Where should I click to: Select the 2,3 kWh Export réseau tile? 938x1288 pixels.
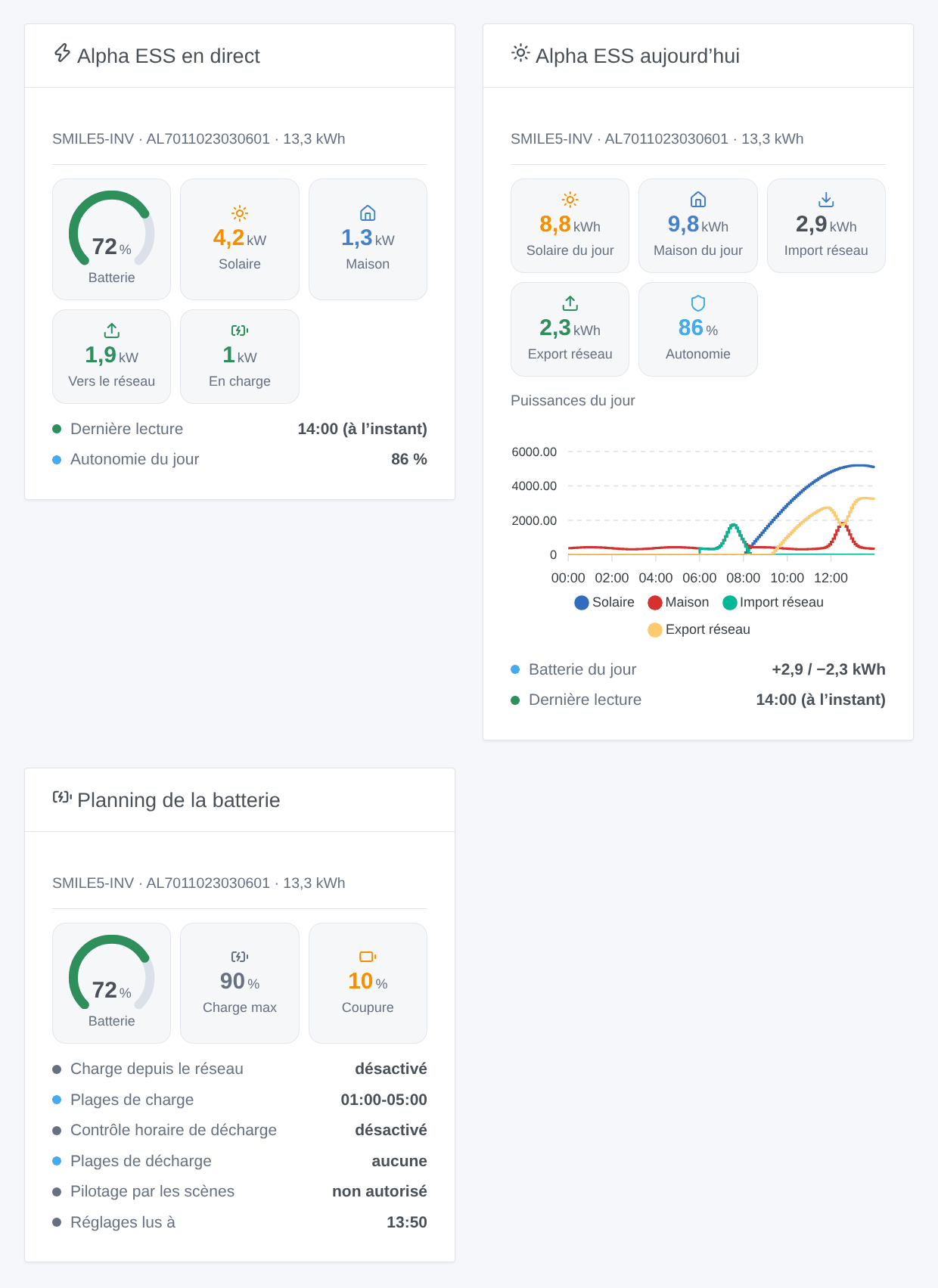[570, 329]
